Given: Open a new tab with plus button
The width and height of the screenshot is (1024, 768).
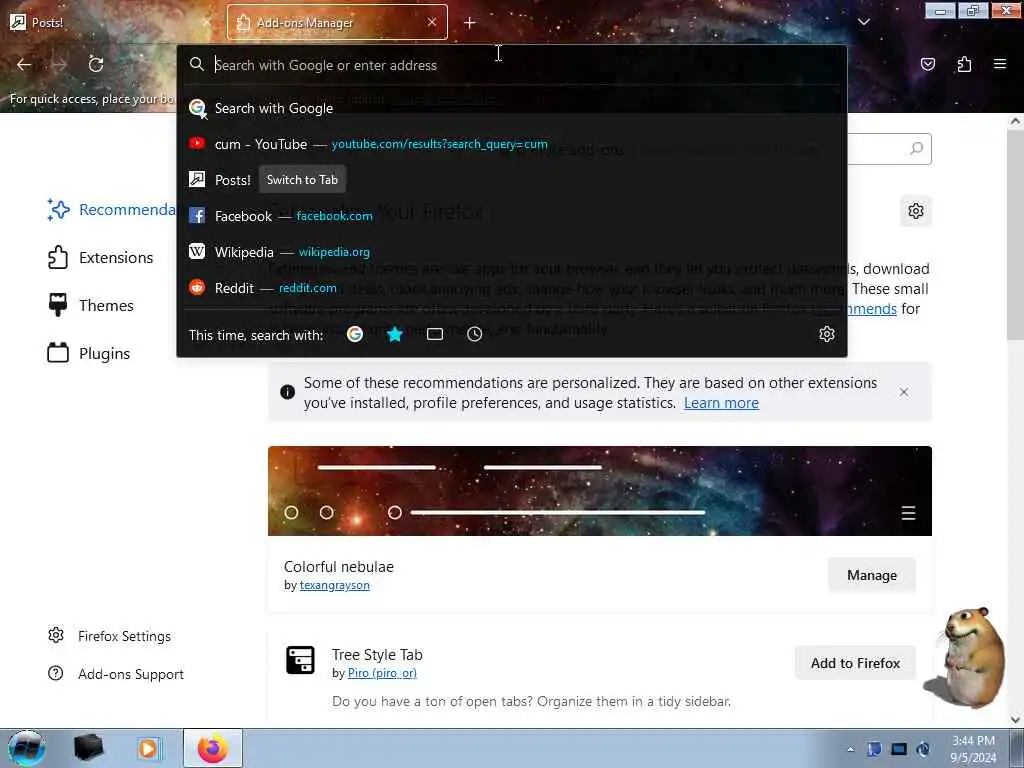Looking at the screenshot, I should click(470, 23).
